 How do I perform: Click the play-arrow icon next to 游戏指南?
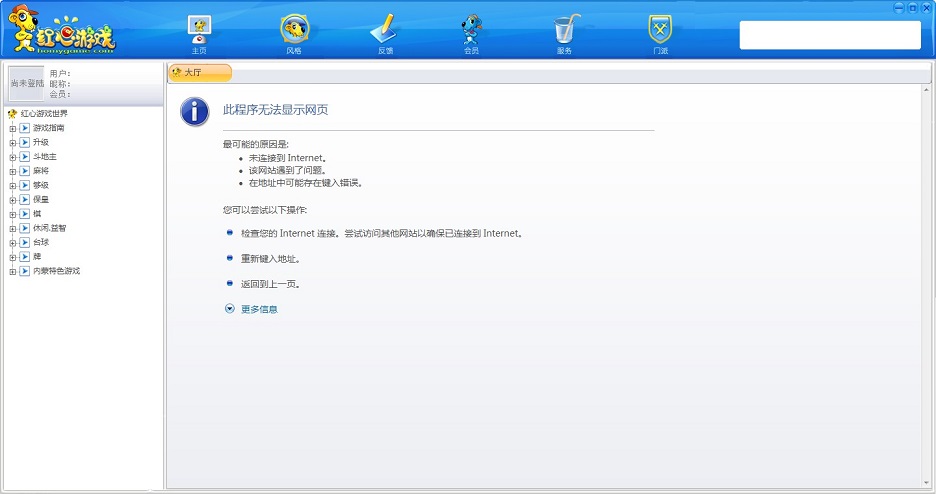[24, 128]
